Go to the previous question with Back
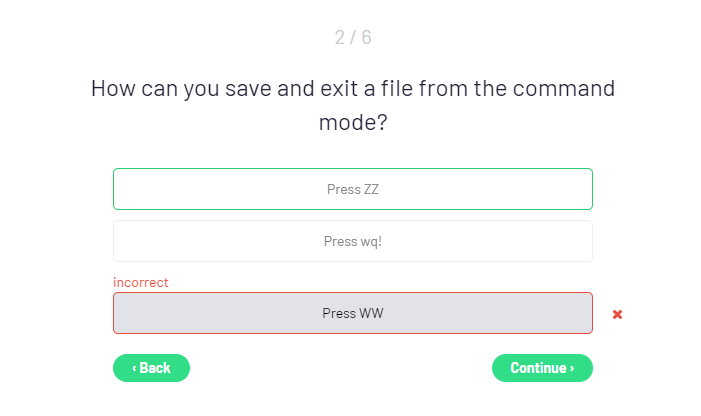Screen dimensions: 701x416 point(151,368)
